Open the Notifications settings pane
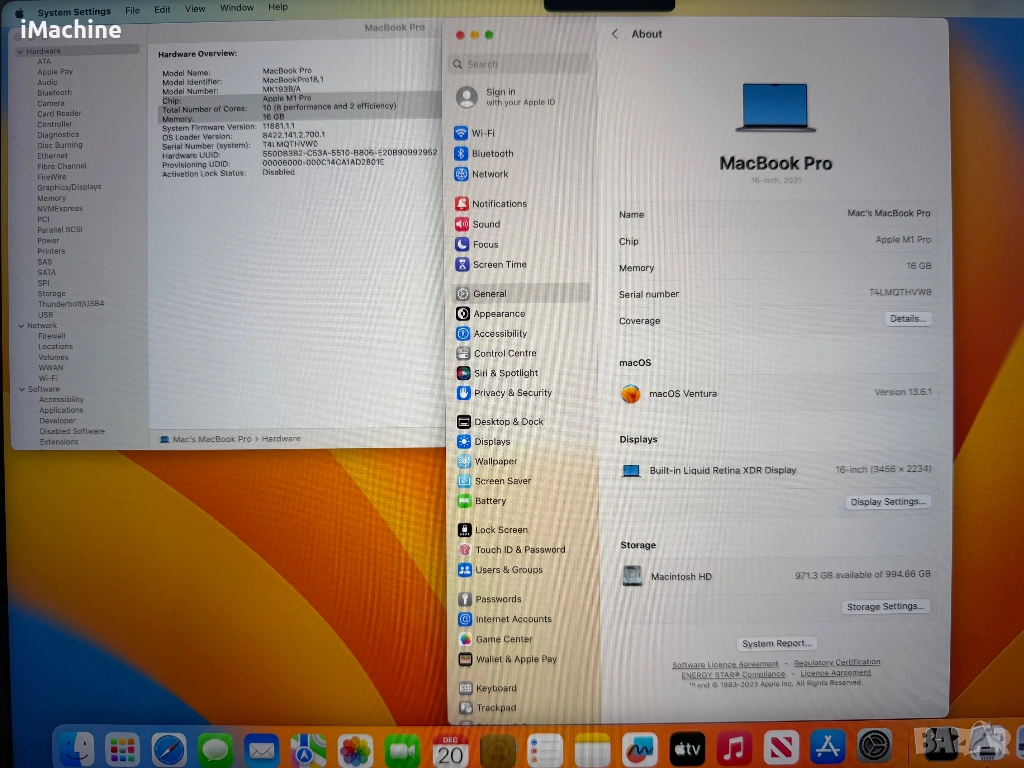 pos(499,204)
